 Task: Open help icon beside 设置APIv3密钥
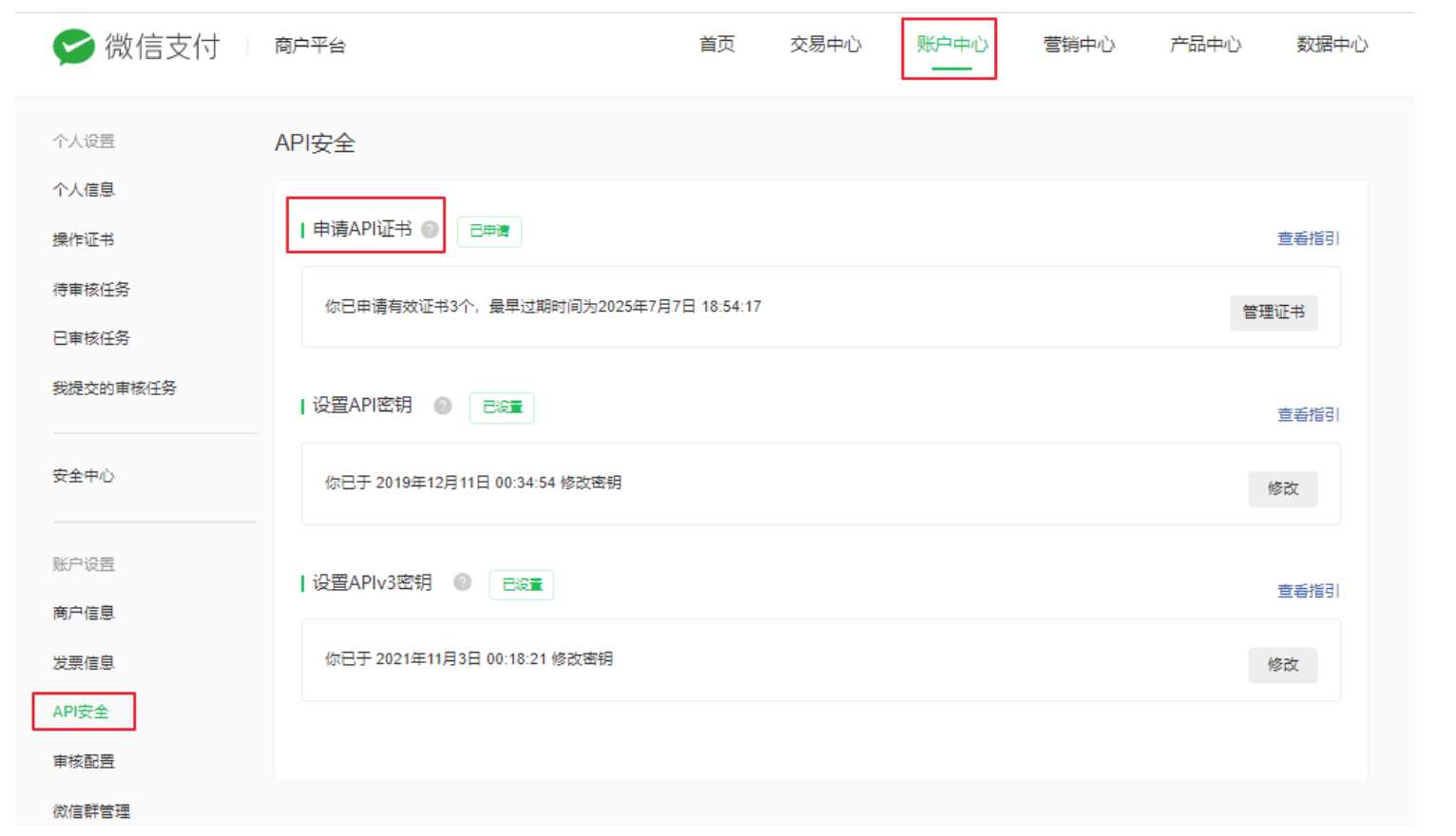[462, 582]
